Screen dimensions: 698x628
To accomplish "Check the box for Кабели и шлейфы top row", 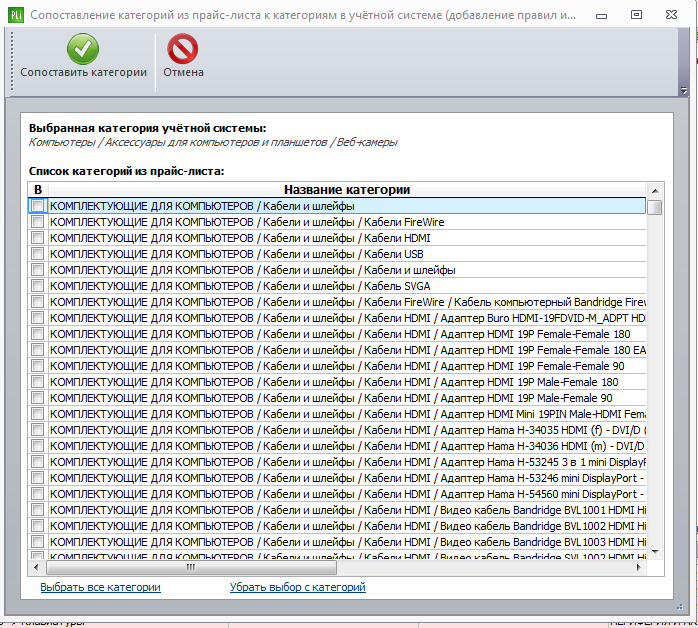I will 38,206.
